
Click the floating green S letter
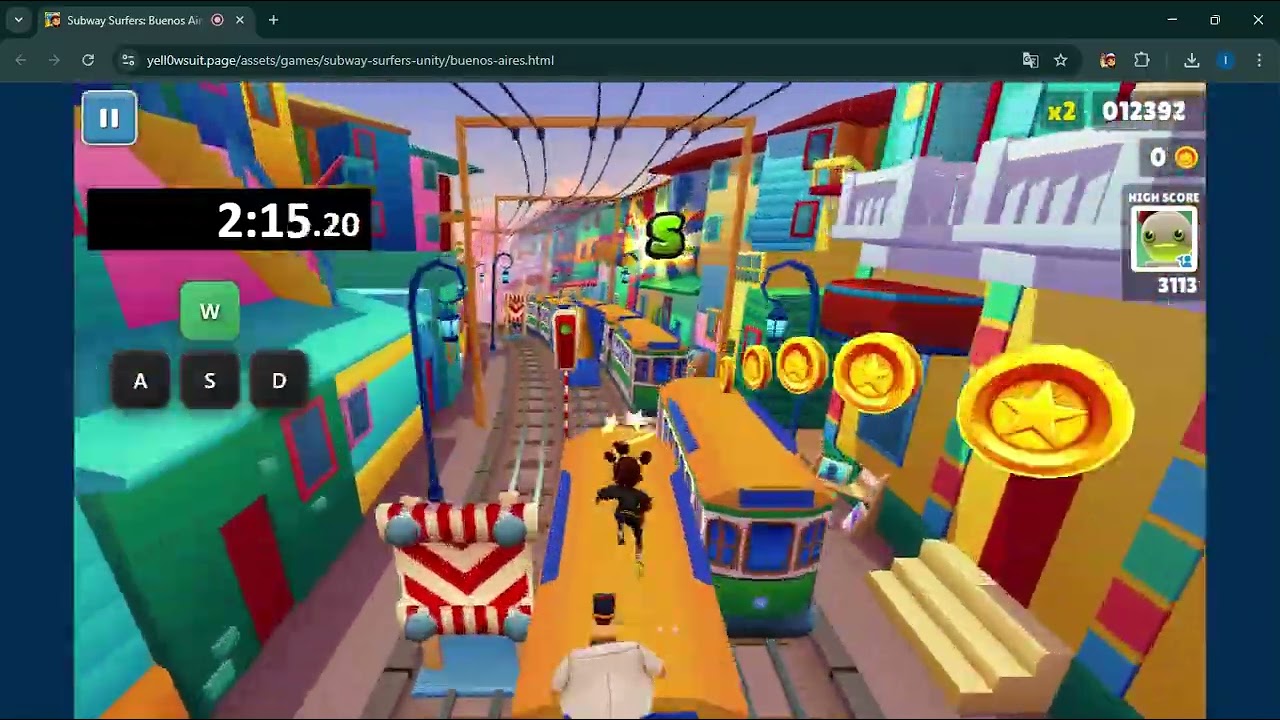665,236
